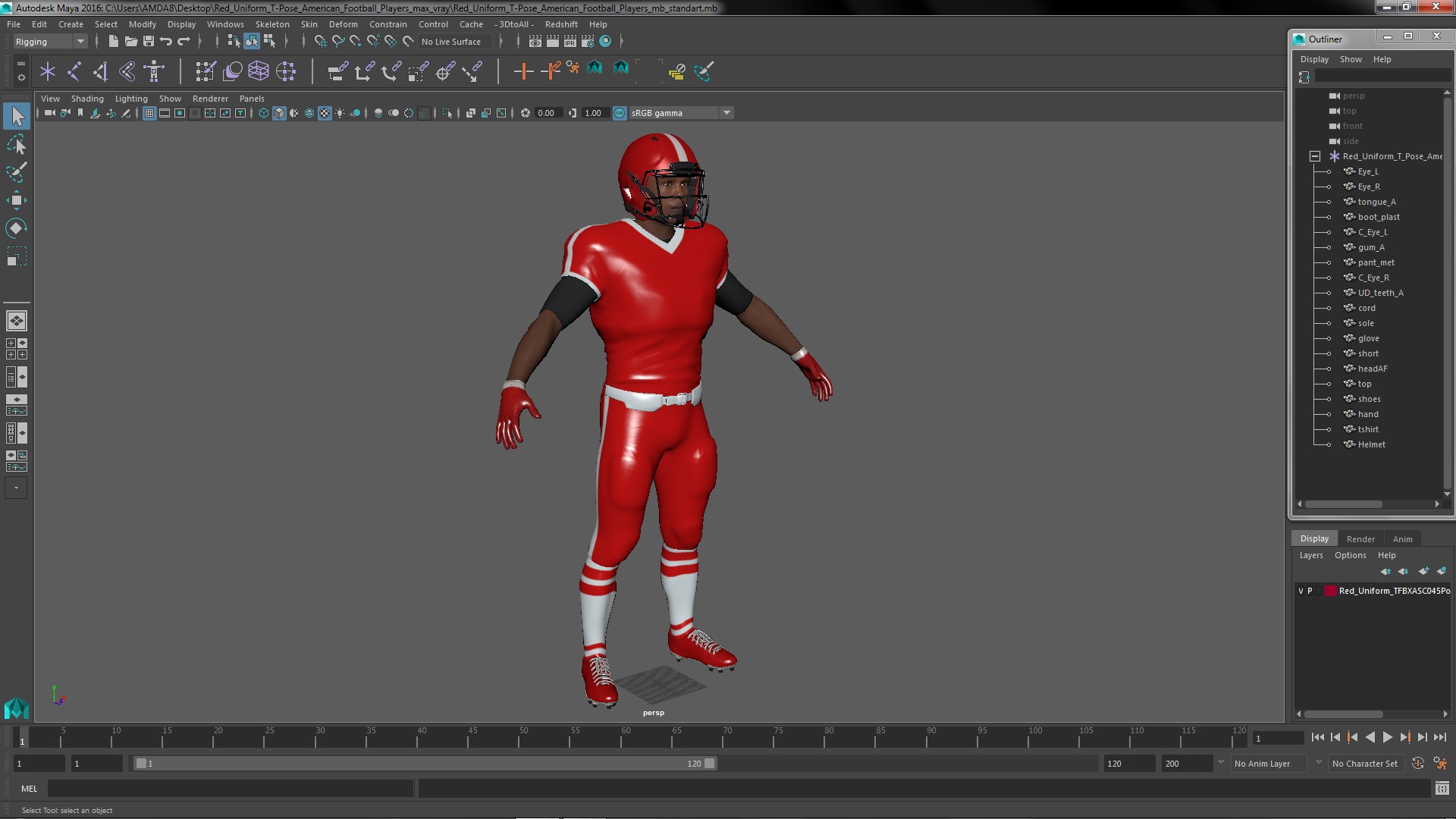The image size is (1456, 819).
Task: Toggle snap to points magnet
Action: (x=355, y=41)
